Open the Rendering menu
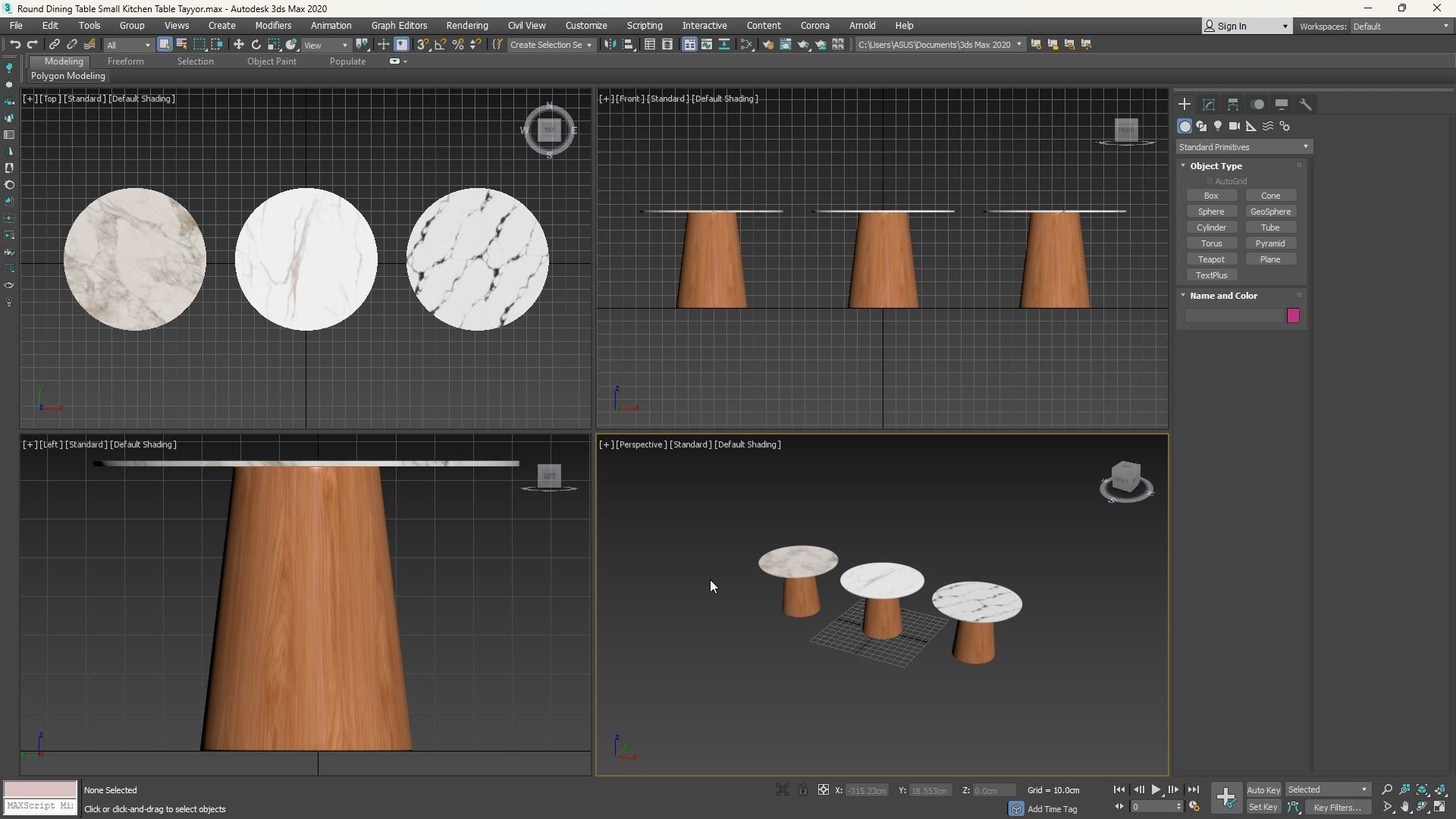Screen dimensions: 1456x819 [467, 26]
